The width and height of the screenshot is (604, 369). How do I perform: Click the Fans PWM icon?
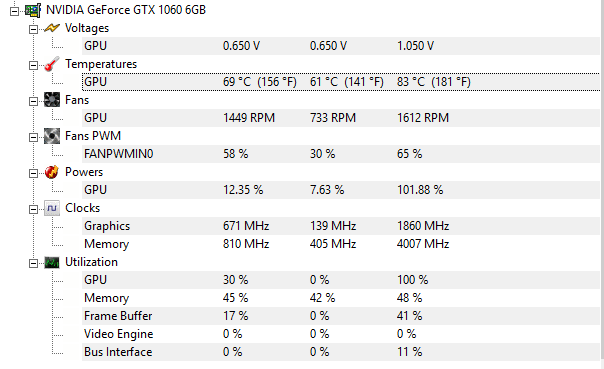[52, 136]
